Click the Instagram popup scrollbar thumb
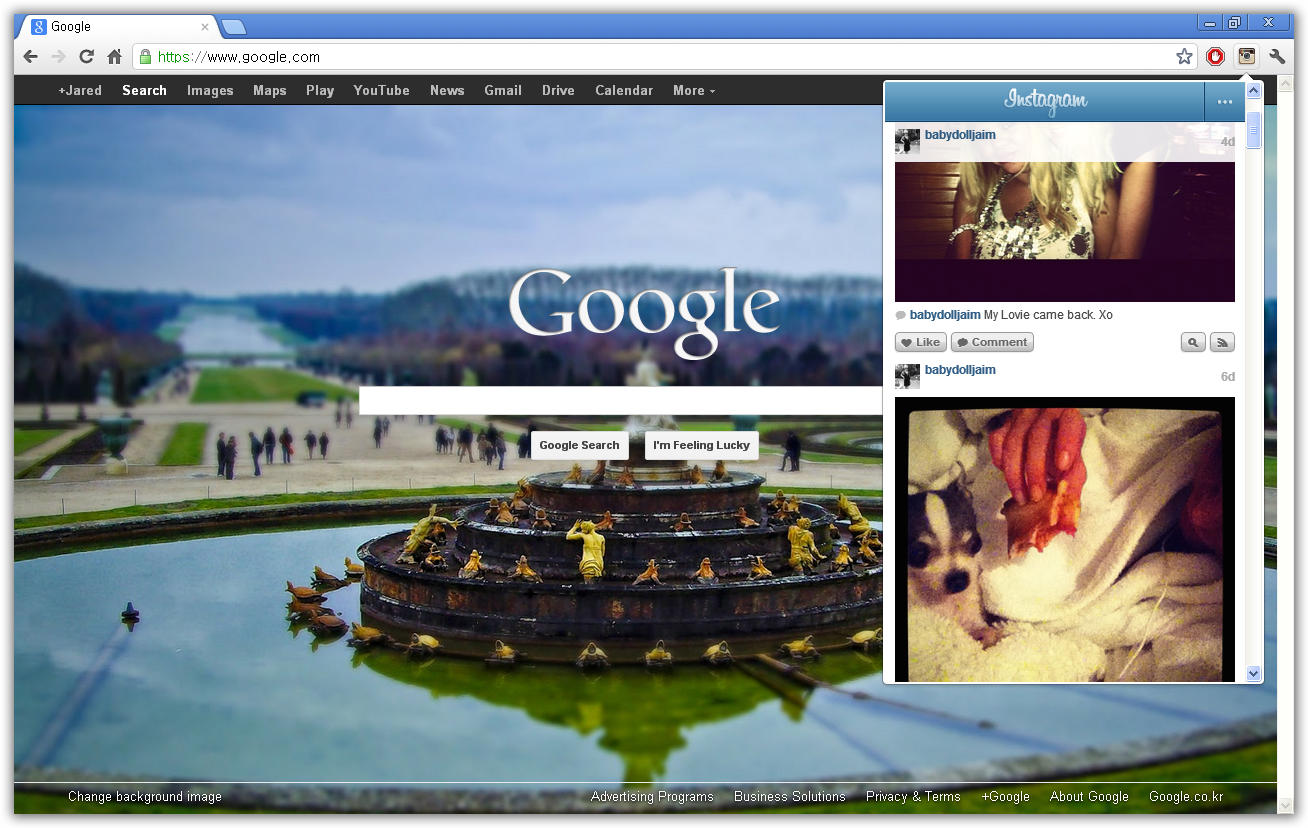Image resolution: width=1308 pixels, height=828 pixels. [x=1254, y=130]
